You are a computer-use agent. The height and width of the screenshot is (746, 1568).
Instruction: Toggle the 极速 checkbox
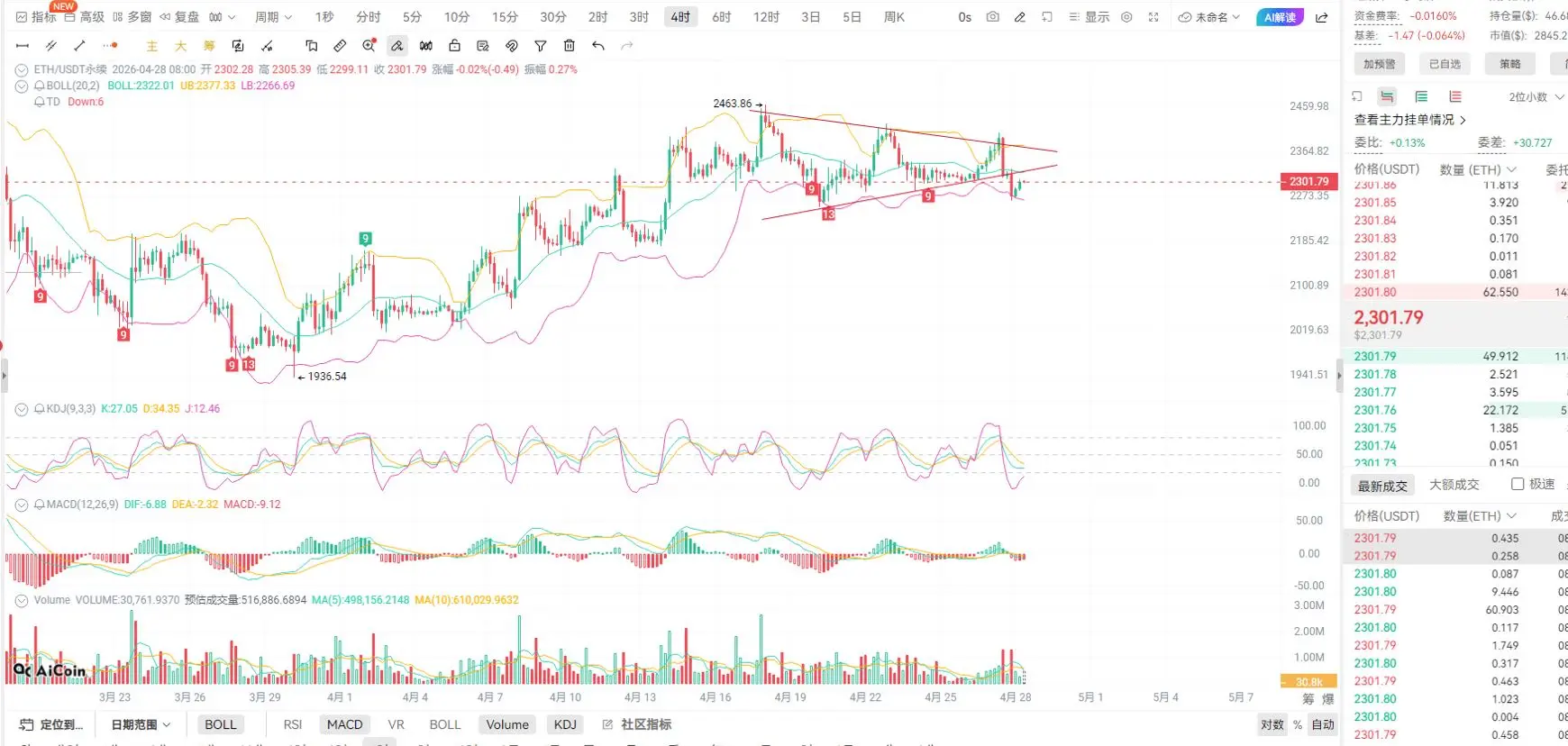(1518, 484)
